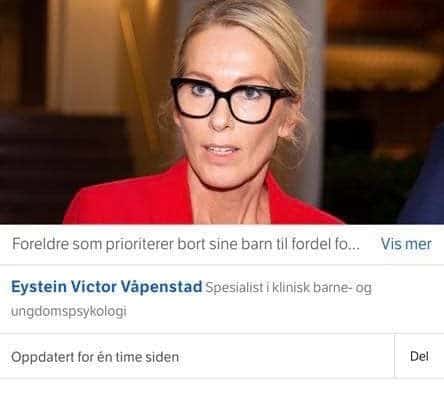
Task: Click the "Oppdatert for én time siden" timestamp
Action: coord(95,357)
